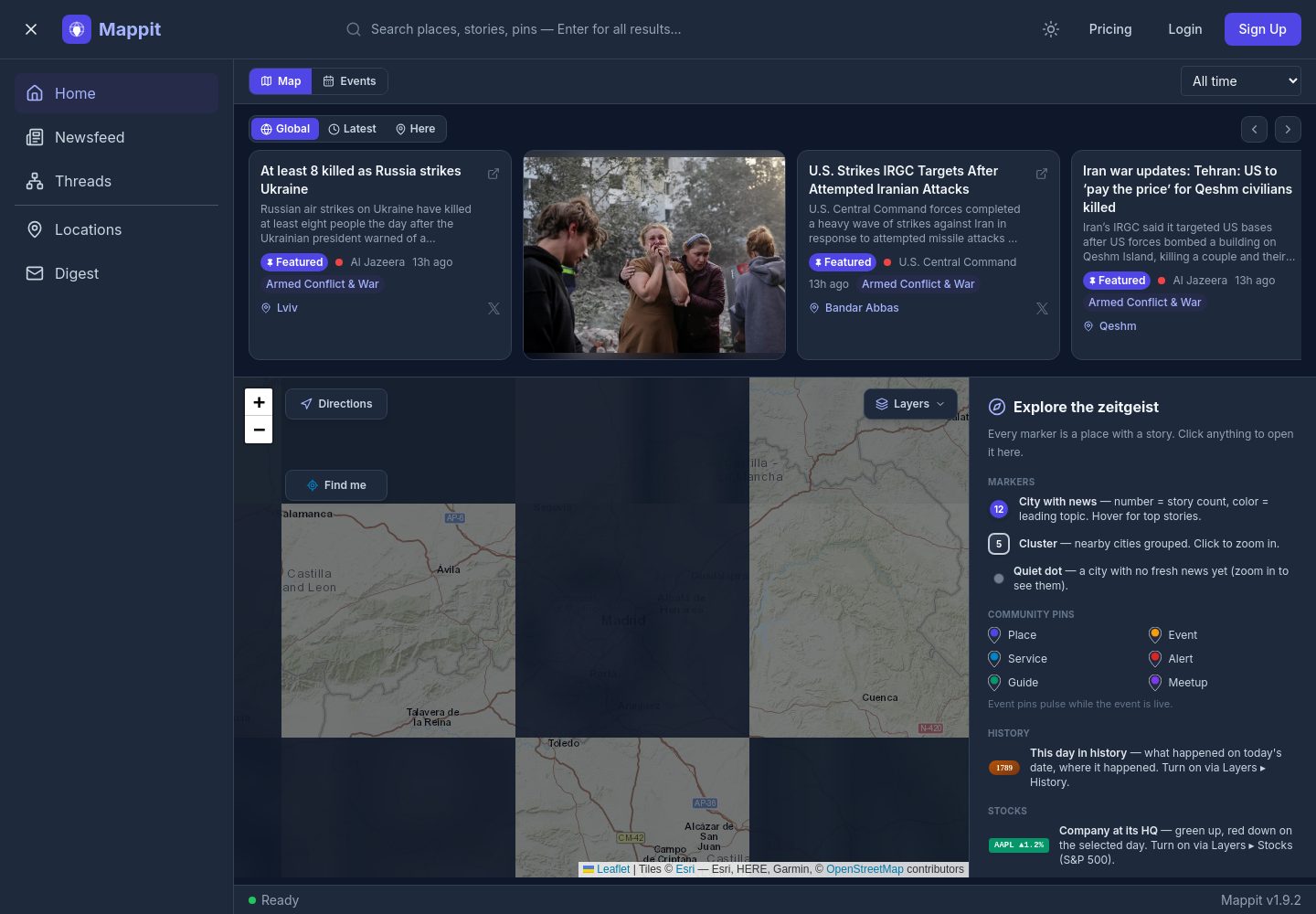
Task: Open Newsfeed from sidebar
Action: pyautogui.click(x=116, y=137)
